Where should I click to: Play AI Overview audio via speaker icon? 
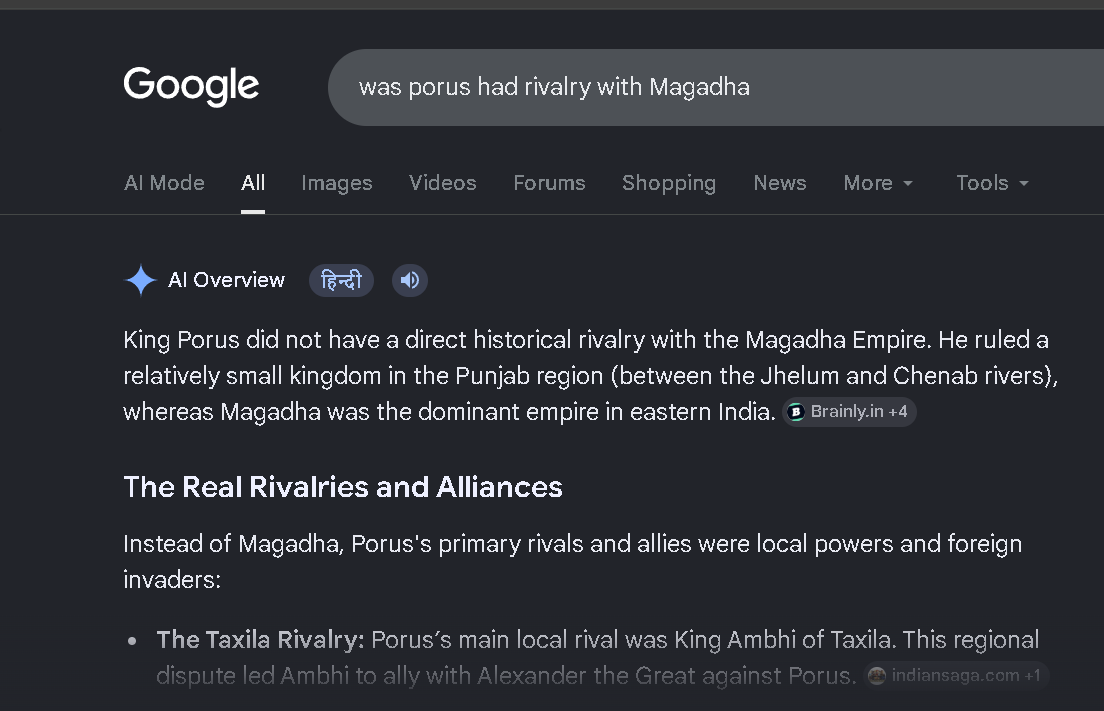[x=410, y=280]
